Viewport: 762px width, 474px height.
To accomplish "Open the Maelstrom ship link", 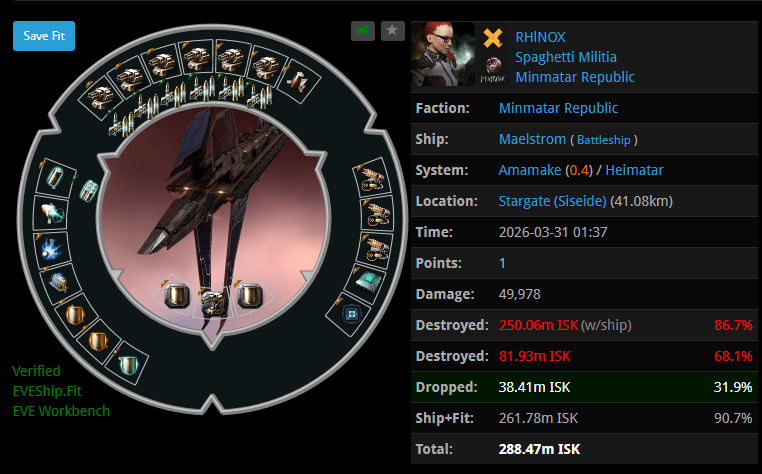I will (x=532, y=139).
